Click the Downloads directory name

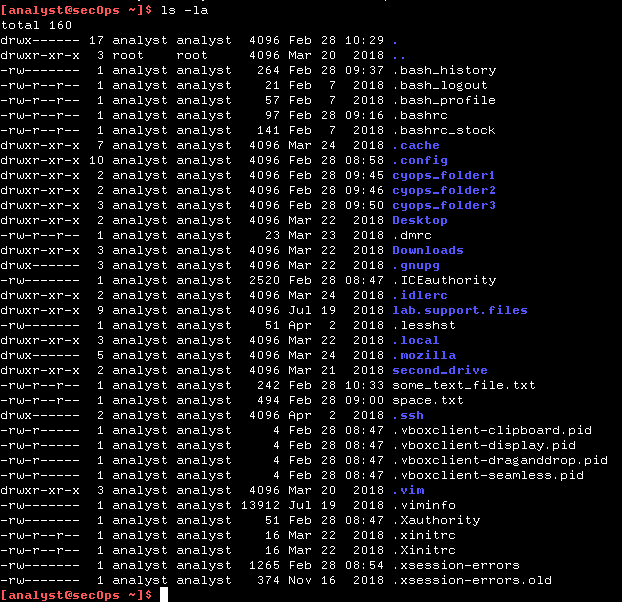(x=428, y=250)
